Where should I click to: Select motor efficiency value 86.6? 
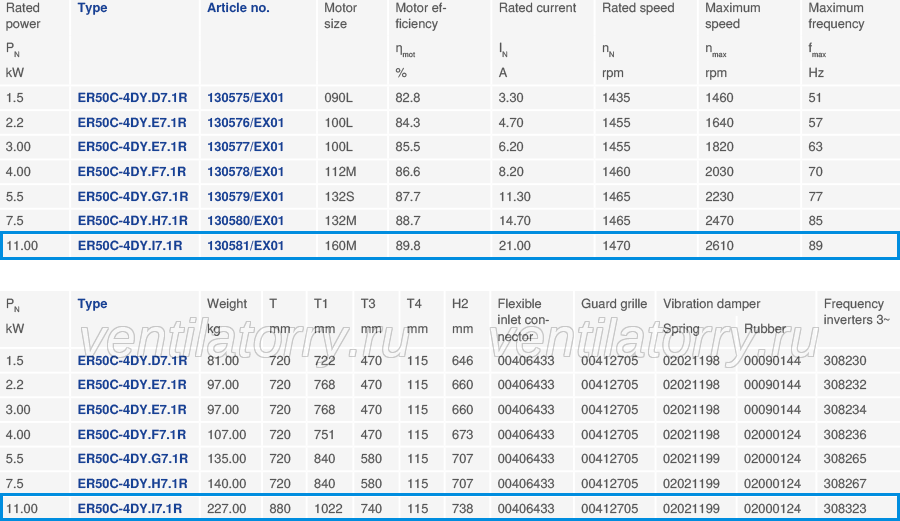[408, 172]
